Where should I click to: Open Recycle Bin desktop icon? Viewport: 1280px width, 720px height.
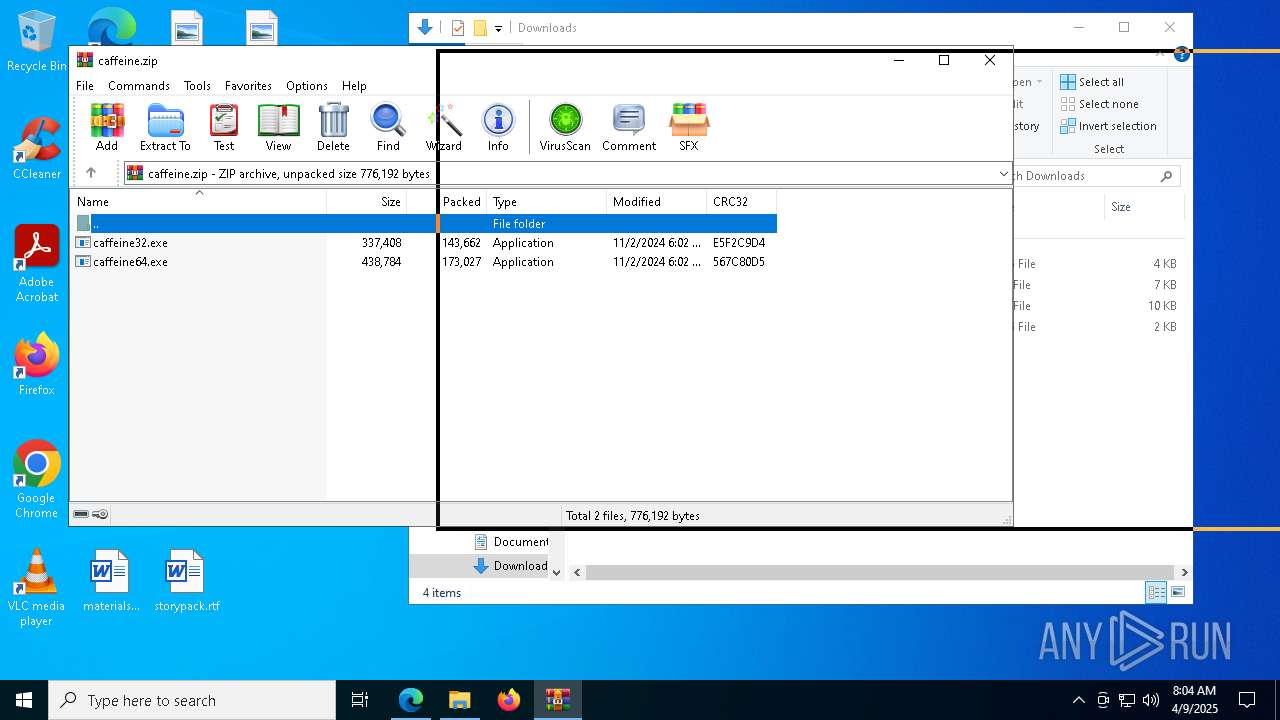tap(37, 42)
